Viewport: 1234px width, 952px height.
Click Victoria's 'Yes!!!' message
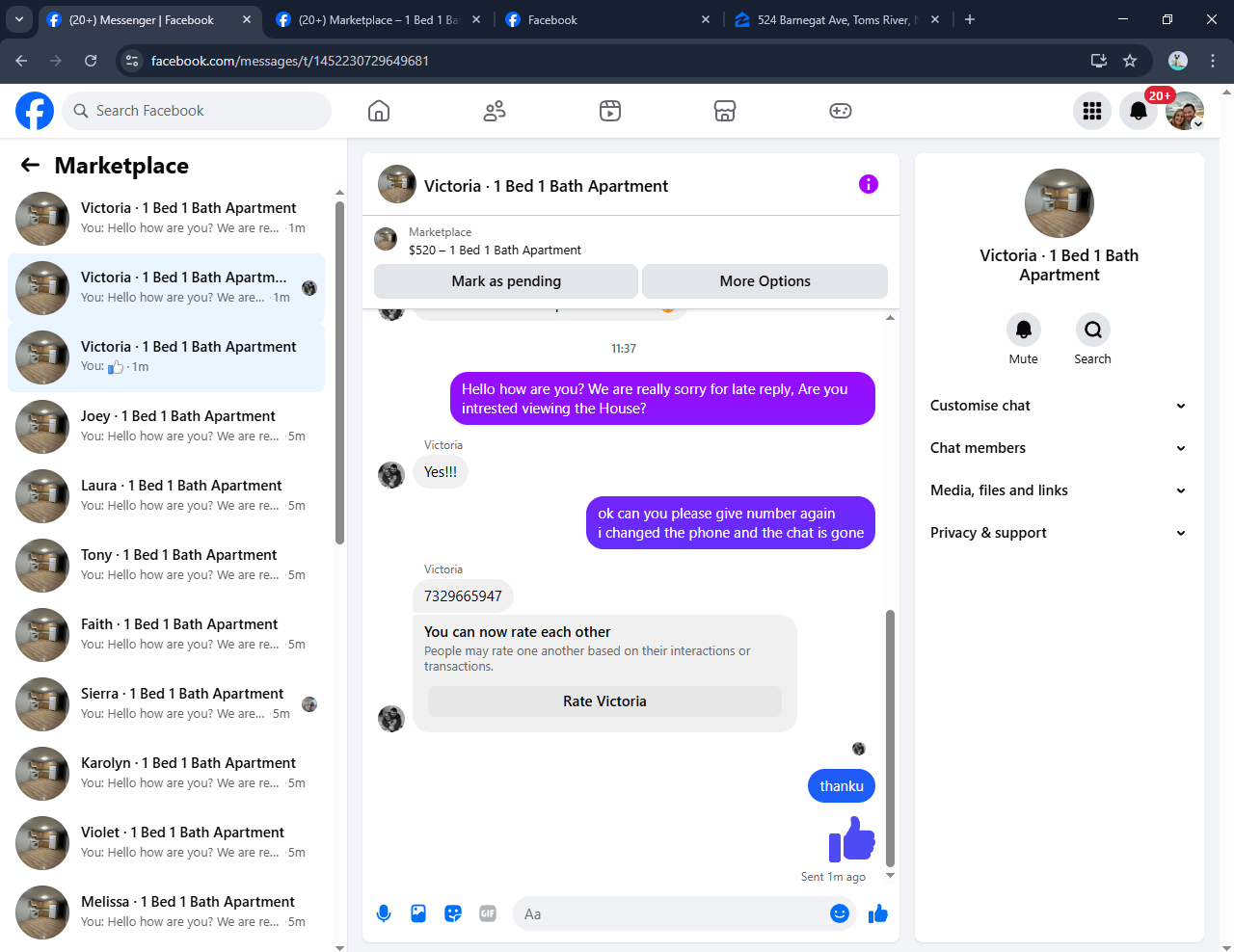tap(441, 472)
